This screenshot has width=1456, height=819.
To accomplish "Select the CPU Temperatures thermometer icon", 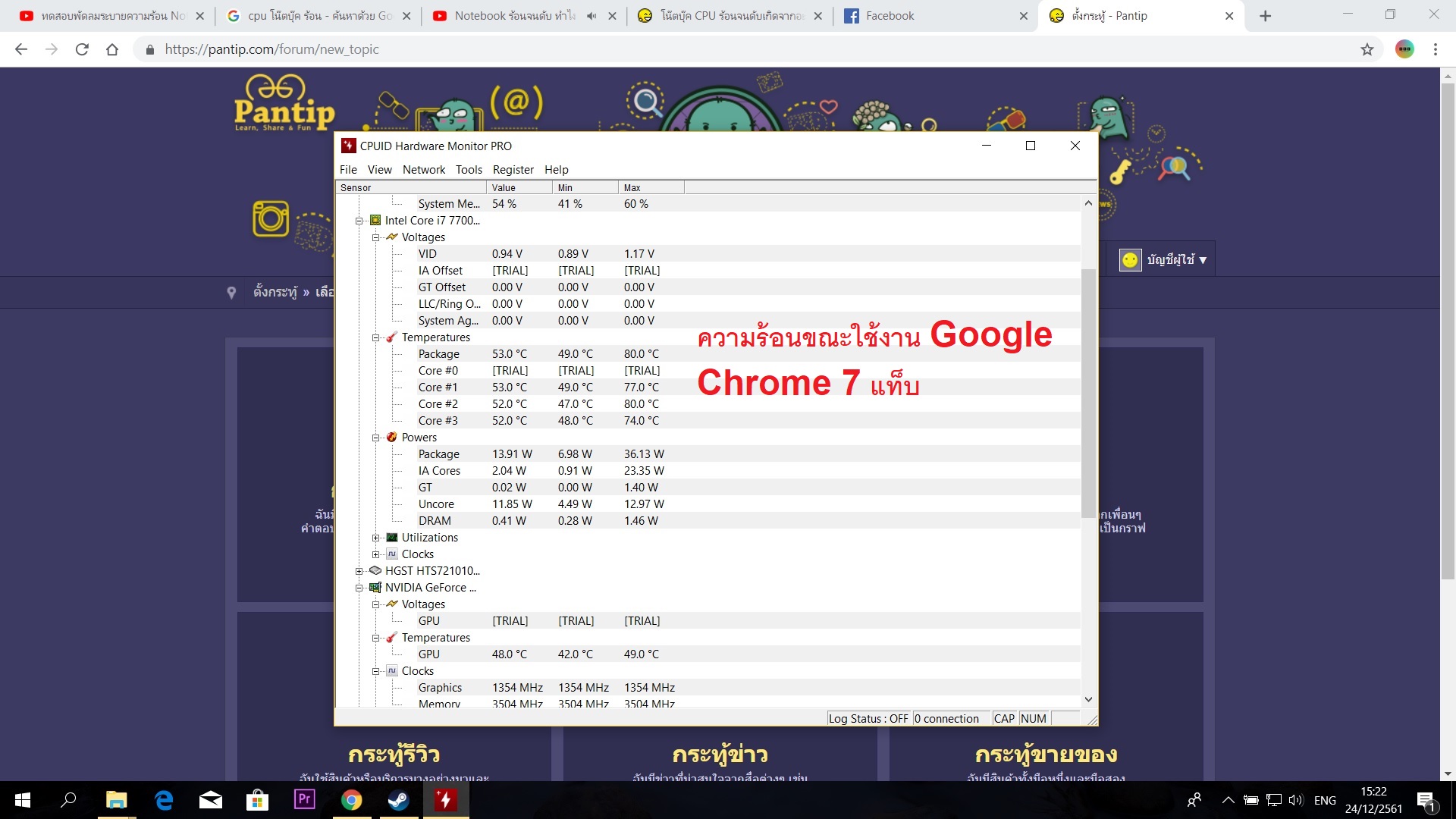I will point(391,337).
